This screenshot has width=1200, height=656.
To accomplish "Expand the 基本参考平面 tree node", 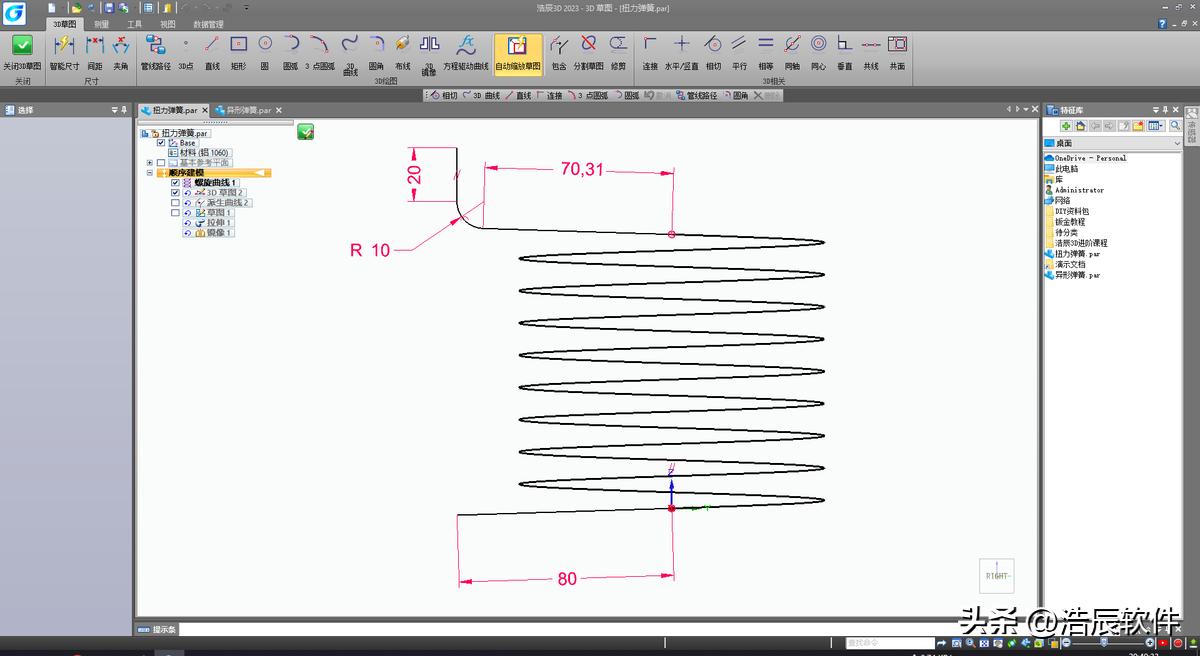I will [x=149, y=162].
